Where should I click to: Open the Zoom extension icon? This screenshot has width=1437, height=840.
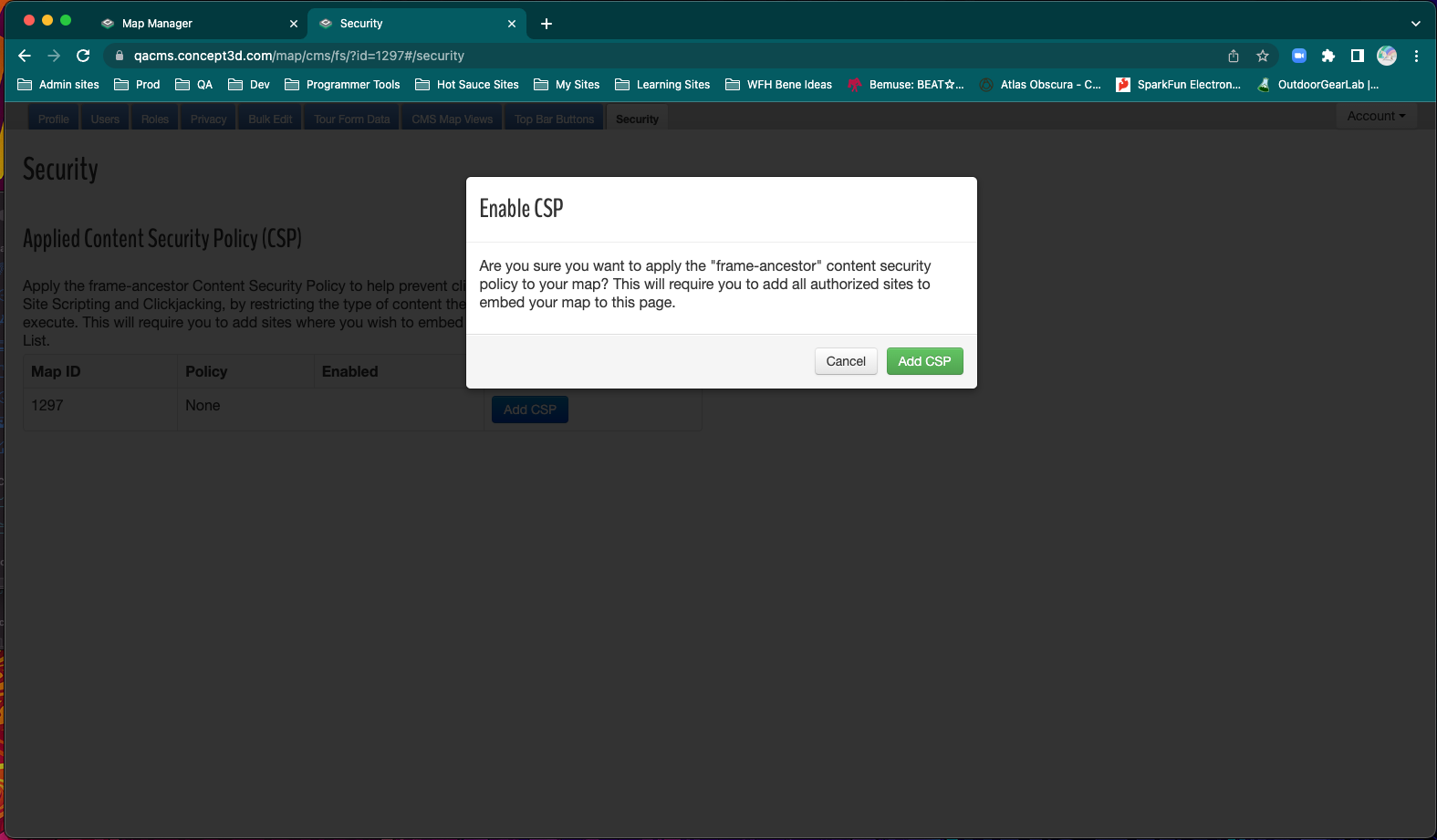coord(1299,56)
